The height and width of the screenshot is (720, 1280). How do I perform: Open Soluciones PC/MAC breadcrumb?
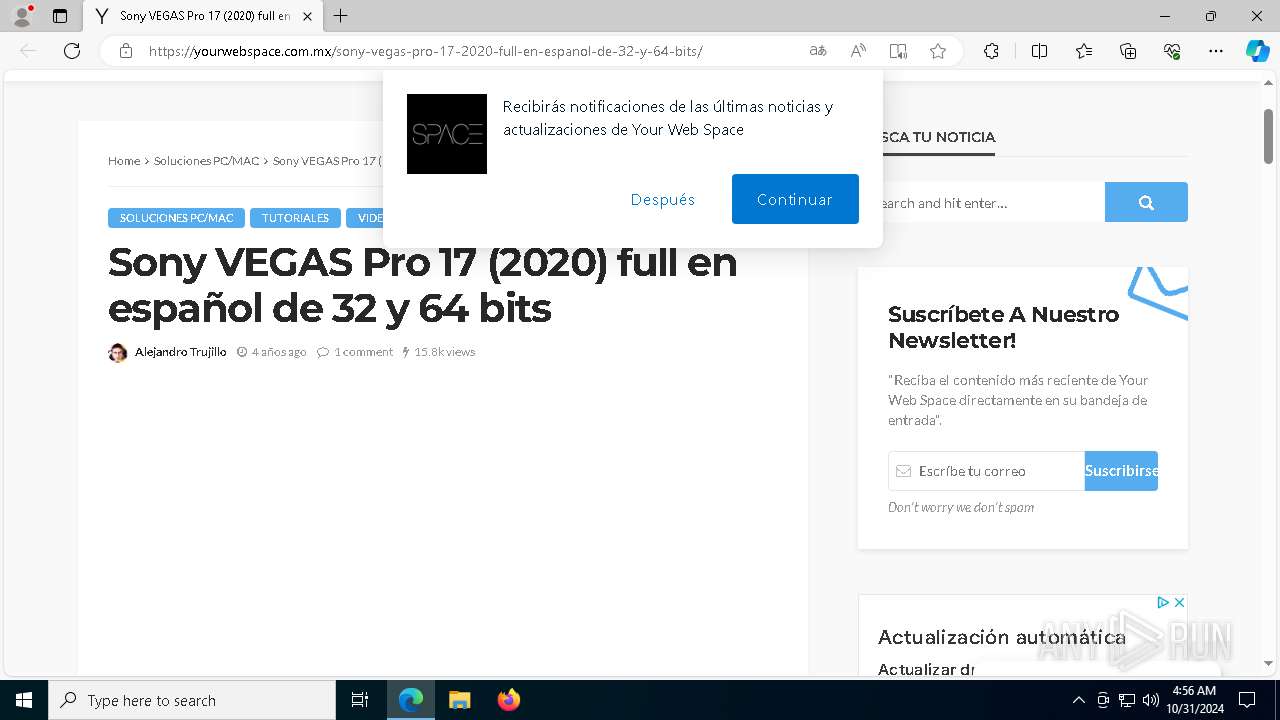206,161
